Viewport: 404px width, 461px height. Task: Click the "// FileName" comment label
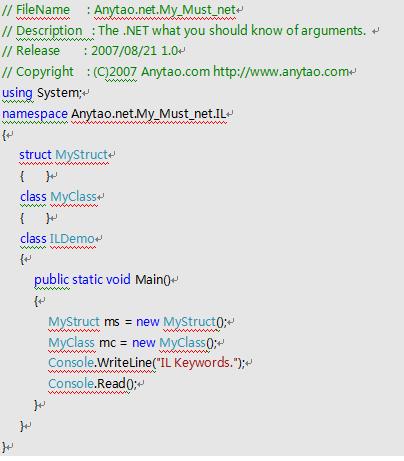click(x=36, y=10)
